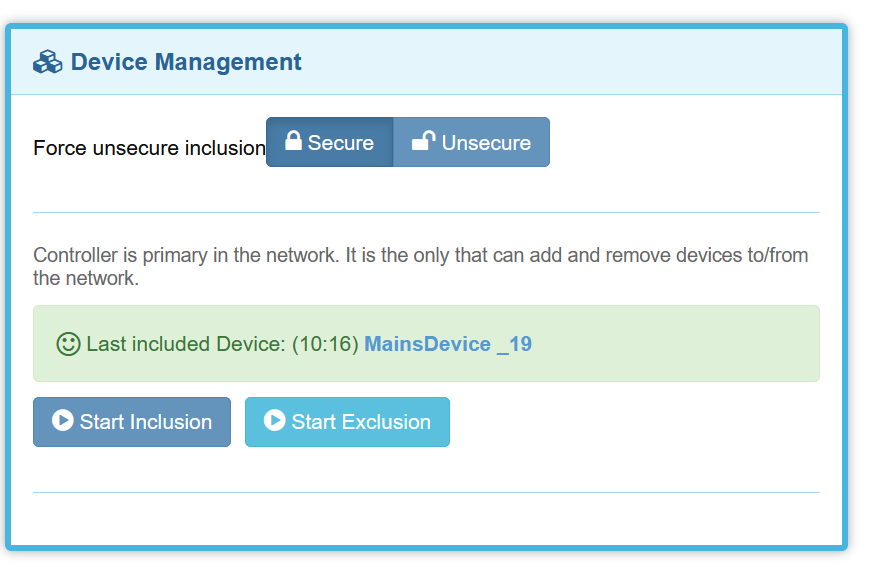This screenshot has height=567, width=871.
Task: Switch to Unsecure inclusion mode
Action: click(472, 142)
